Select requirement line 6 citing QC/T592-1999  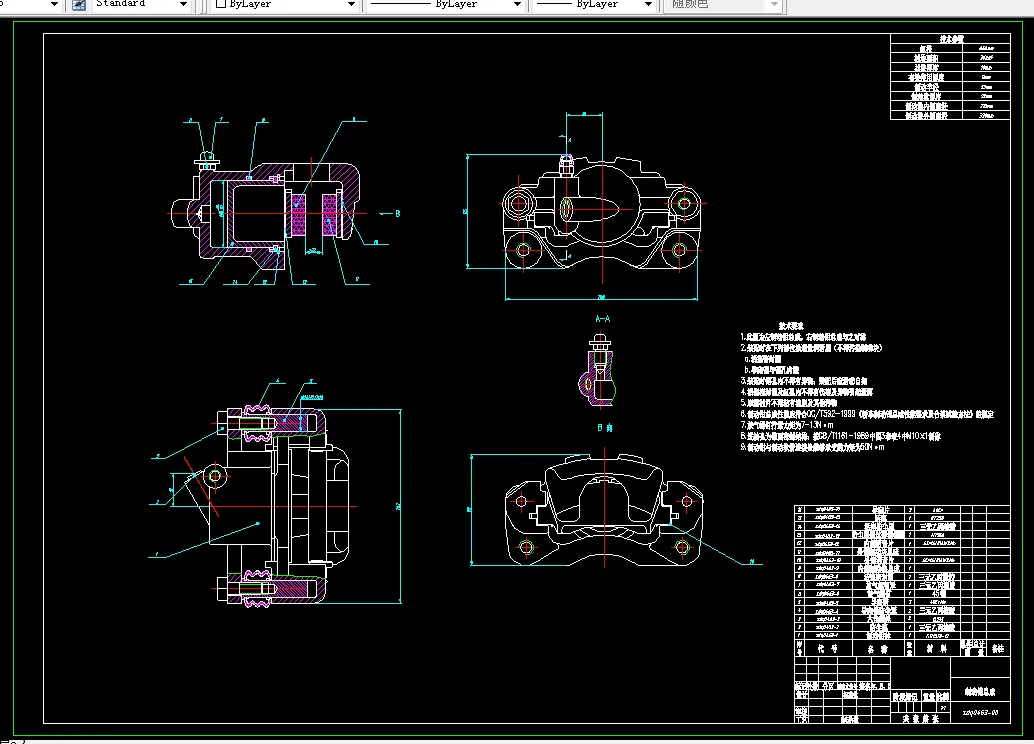pyautogui.click(x=867, y=414)
